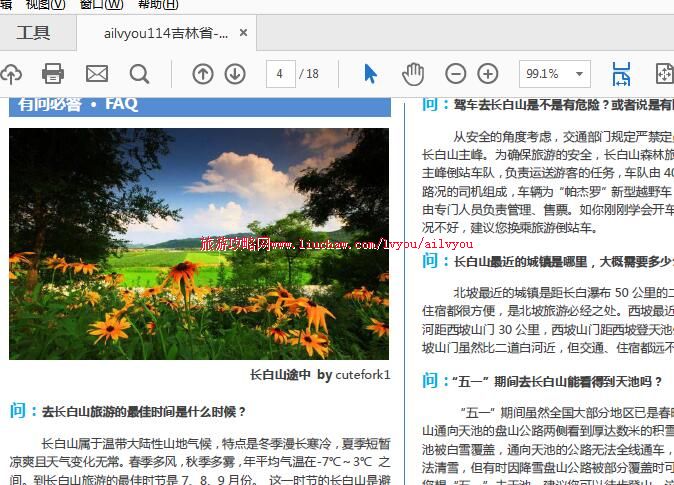Activate the selection arrow tool

coord(371,74)
